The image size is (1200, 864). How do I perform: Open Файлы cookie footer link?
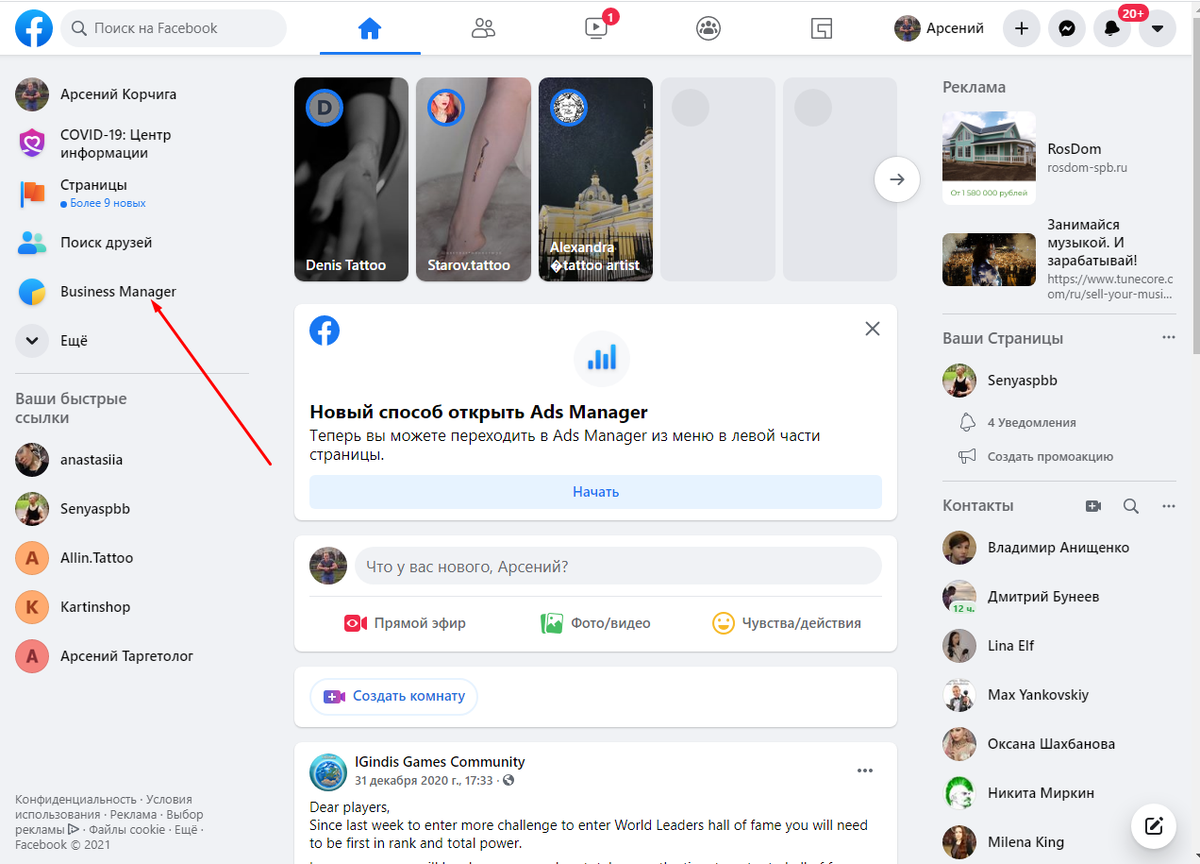(x=127, y=829)
